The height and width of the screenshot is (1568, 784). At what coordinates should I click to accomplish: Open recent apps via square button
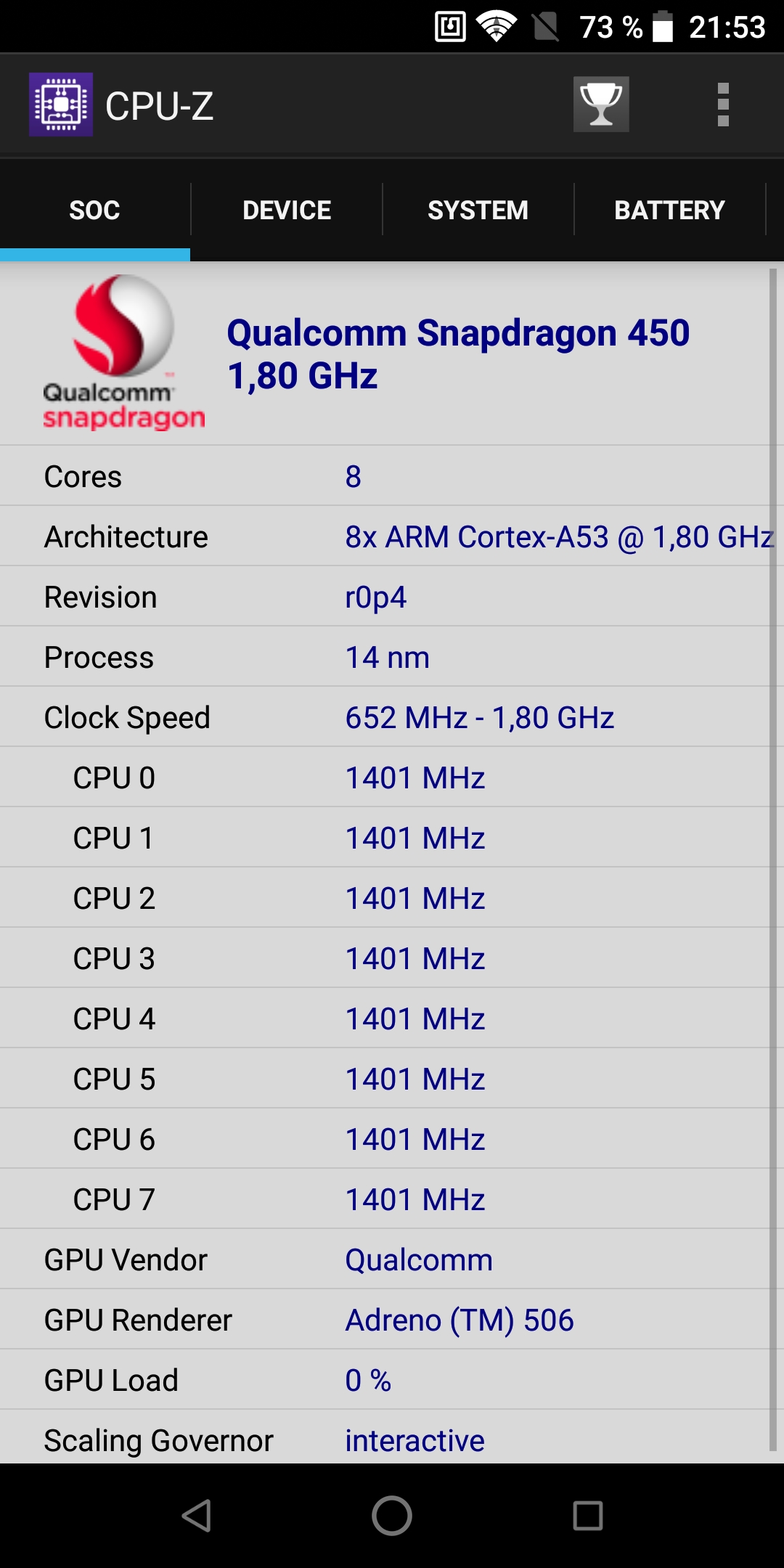(588, 1516)
